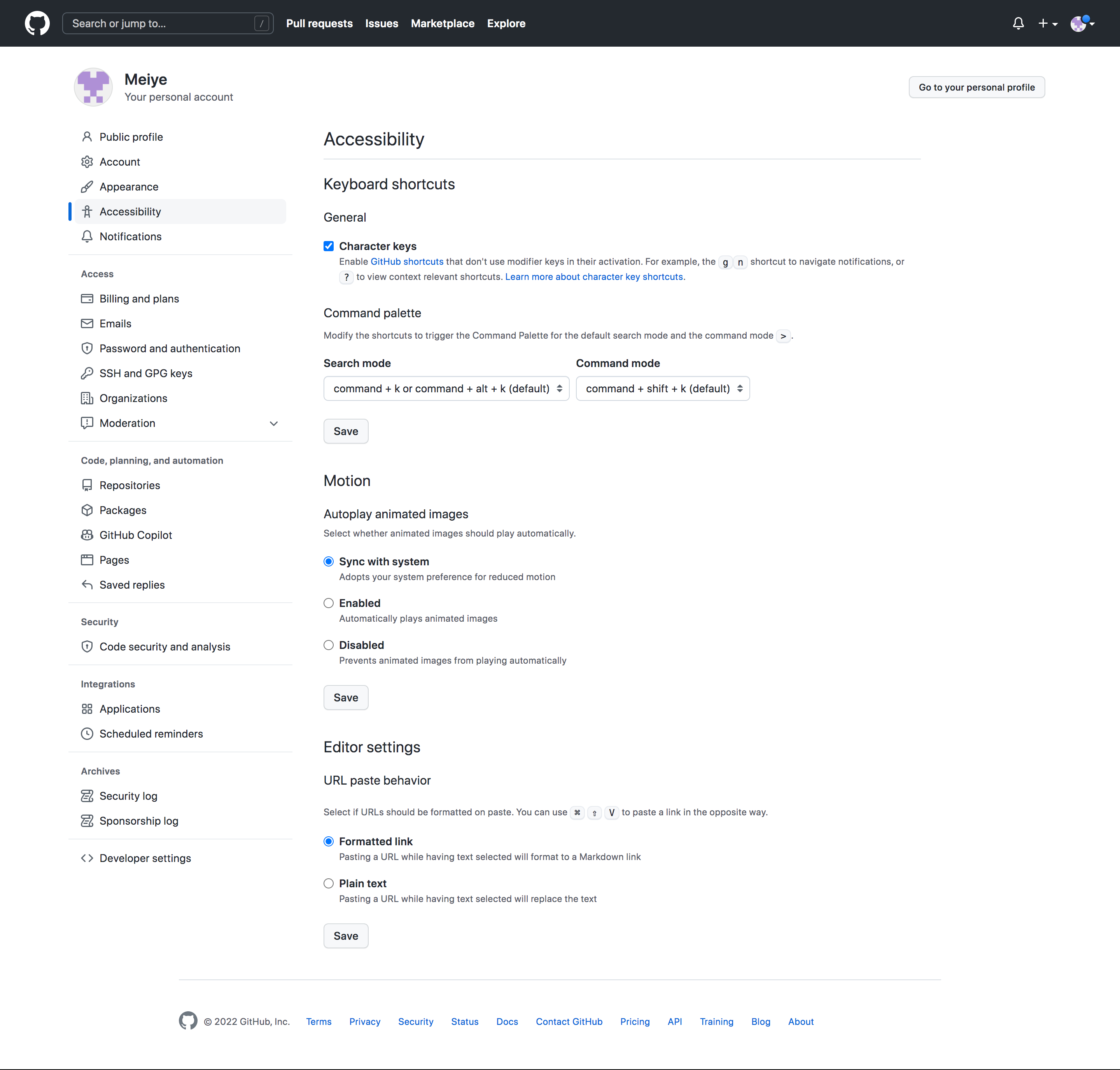Viewport: 1120px width, 1070px height.
Task: Open the Pricing footer link
Action: [x=635, y=1021]
